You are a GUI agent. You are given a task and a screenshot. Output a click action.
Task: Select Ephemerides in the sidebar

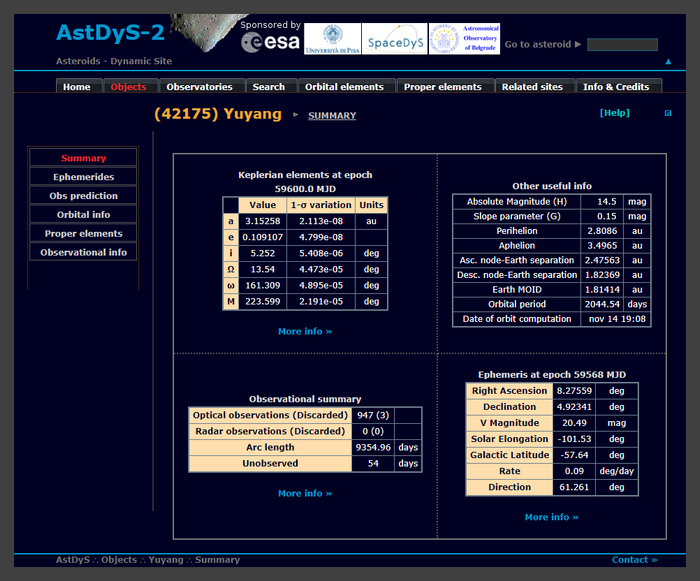(x=83, y=177)
